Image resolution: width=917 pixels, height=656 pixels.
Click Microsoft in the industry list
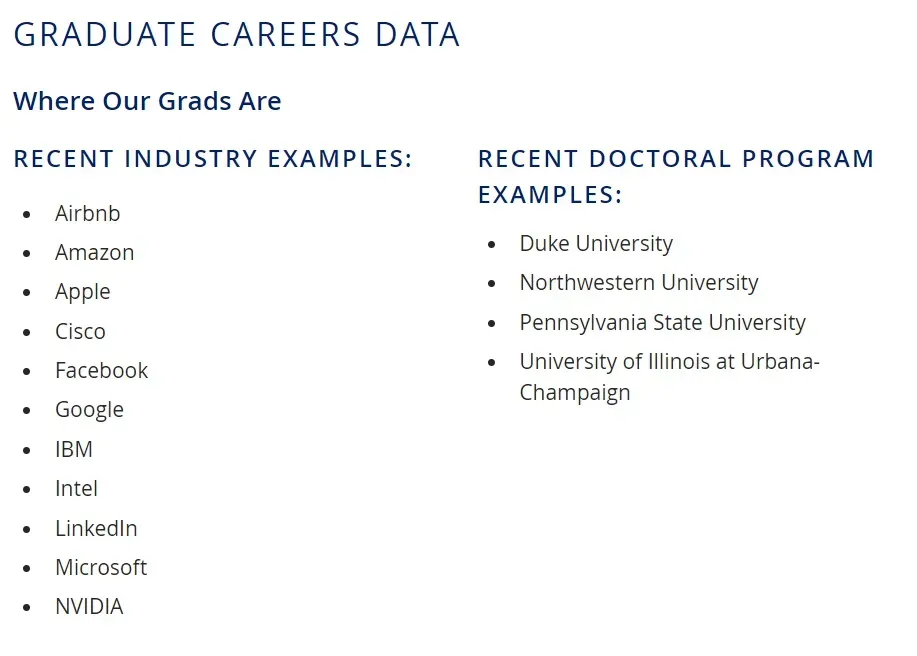pos(101,568)
